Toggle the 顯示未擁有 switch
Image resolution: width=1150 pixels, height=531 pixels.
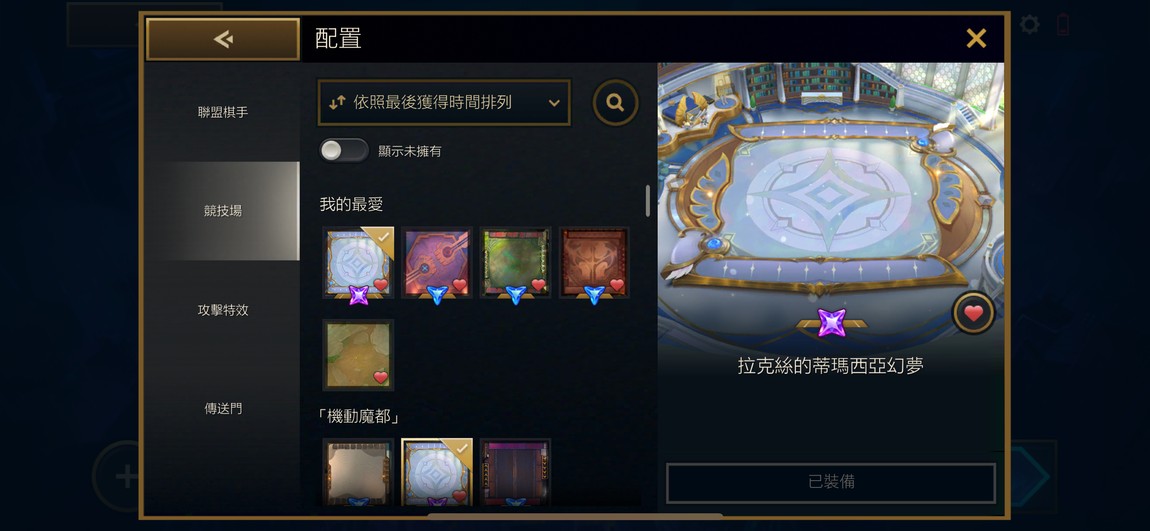(344, 150)
